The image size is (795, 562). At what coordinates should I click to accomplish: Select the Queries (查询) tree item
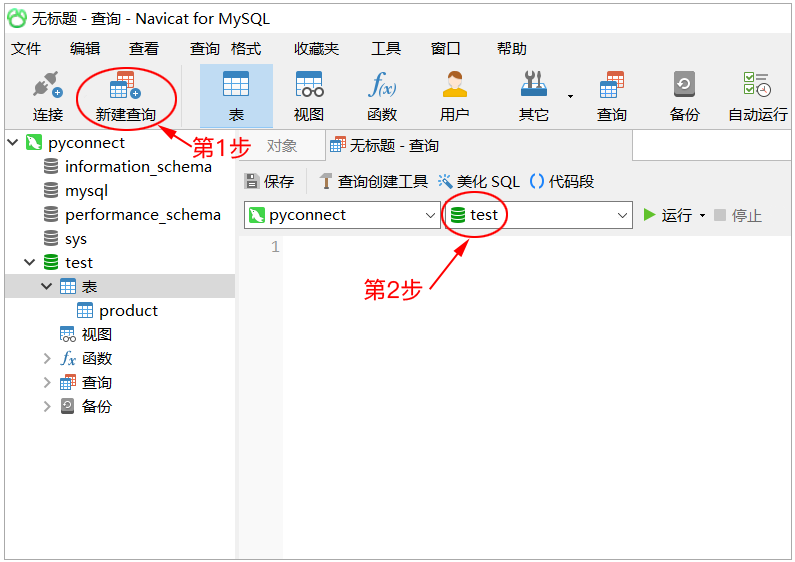(x=96, y=382)
